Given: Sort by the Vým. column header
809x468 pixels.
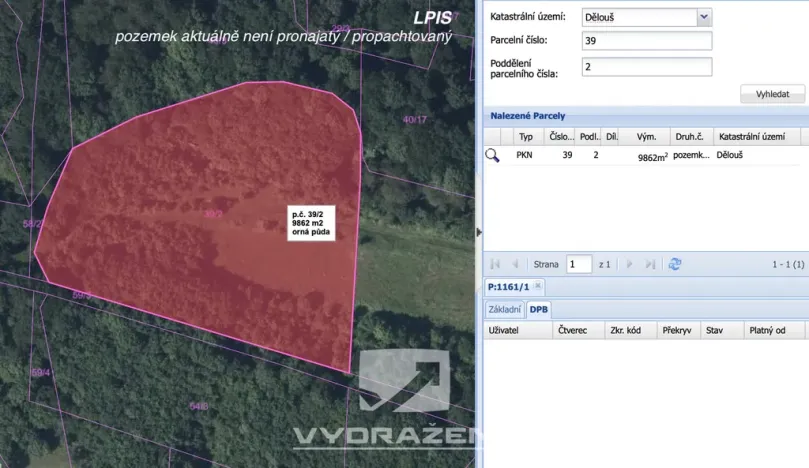Looking at the screenshot, I should point(646,137).
